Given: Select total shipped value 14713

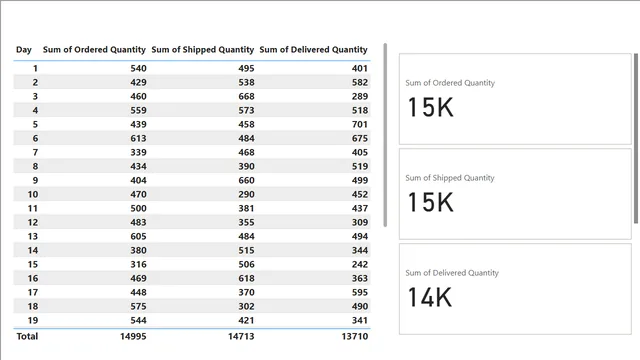Looking at the screenshot, I should (x=241, y=336).
